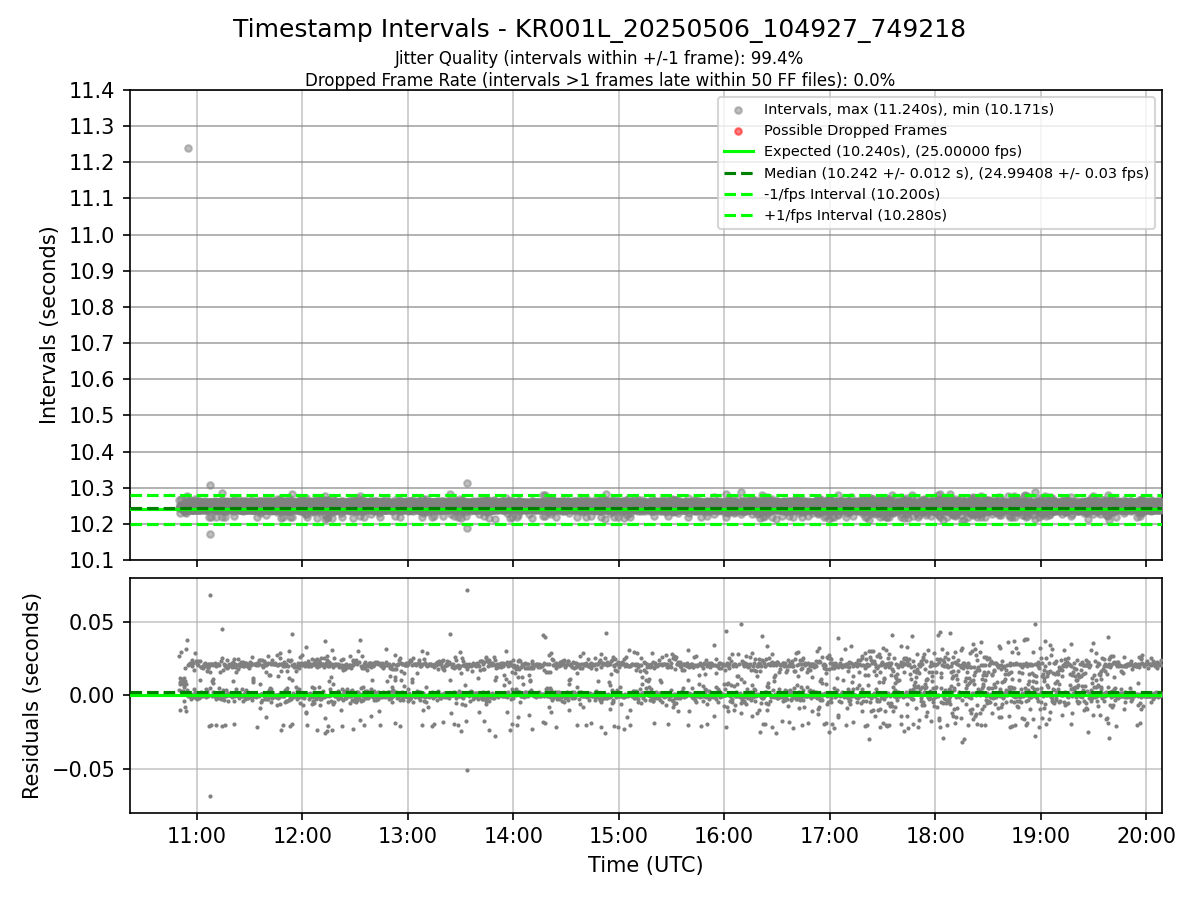Click the 19:00 time tick label
1200x900 pixels.
(1041, 836)
